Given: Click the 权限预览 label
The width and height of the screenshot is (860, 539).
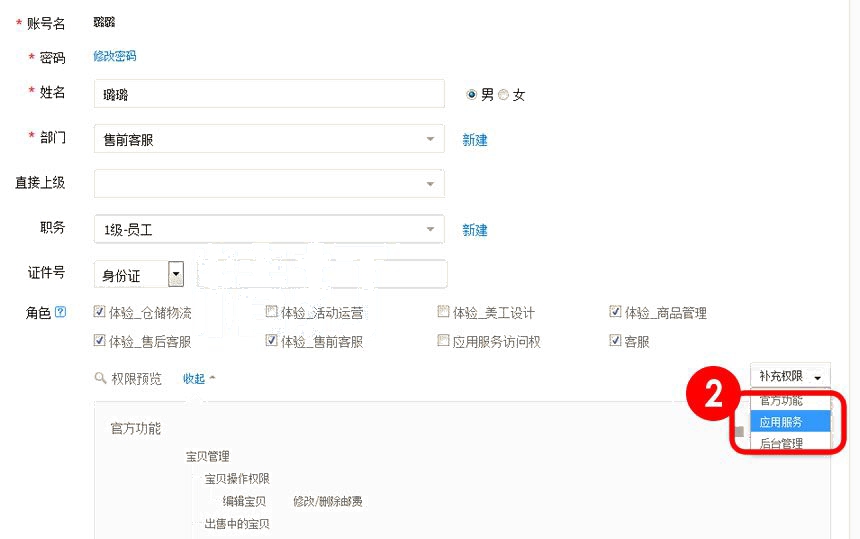Looking at the screenshot, I should pos(137,378).
